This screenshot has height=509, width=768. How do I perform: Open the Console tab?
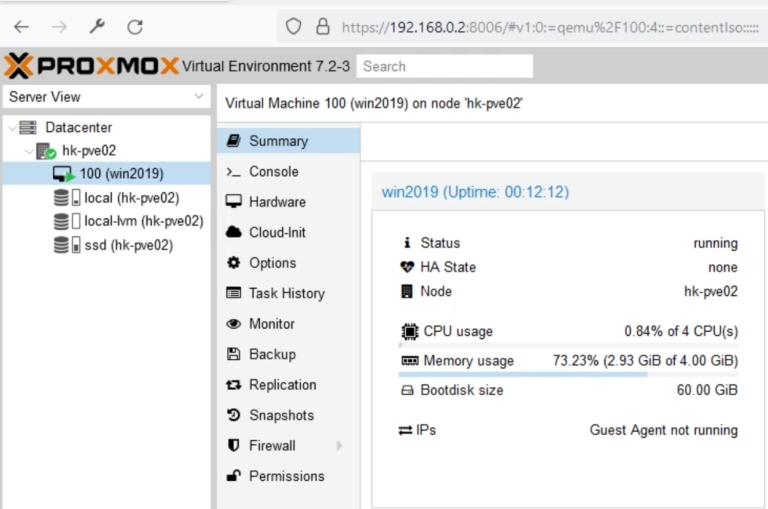point(273,172)
